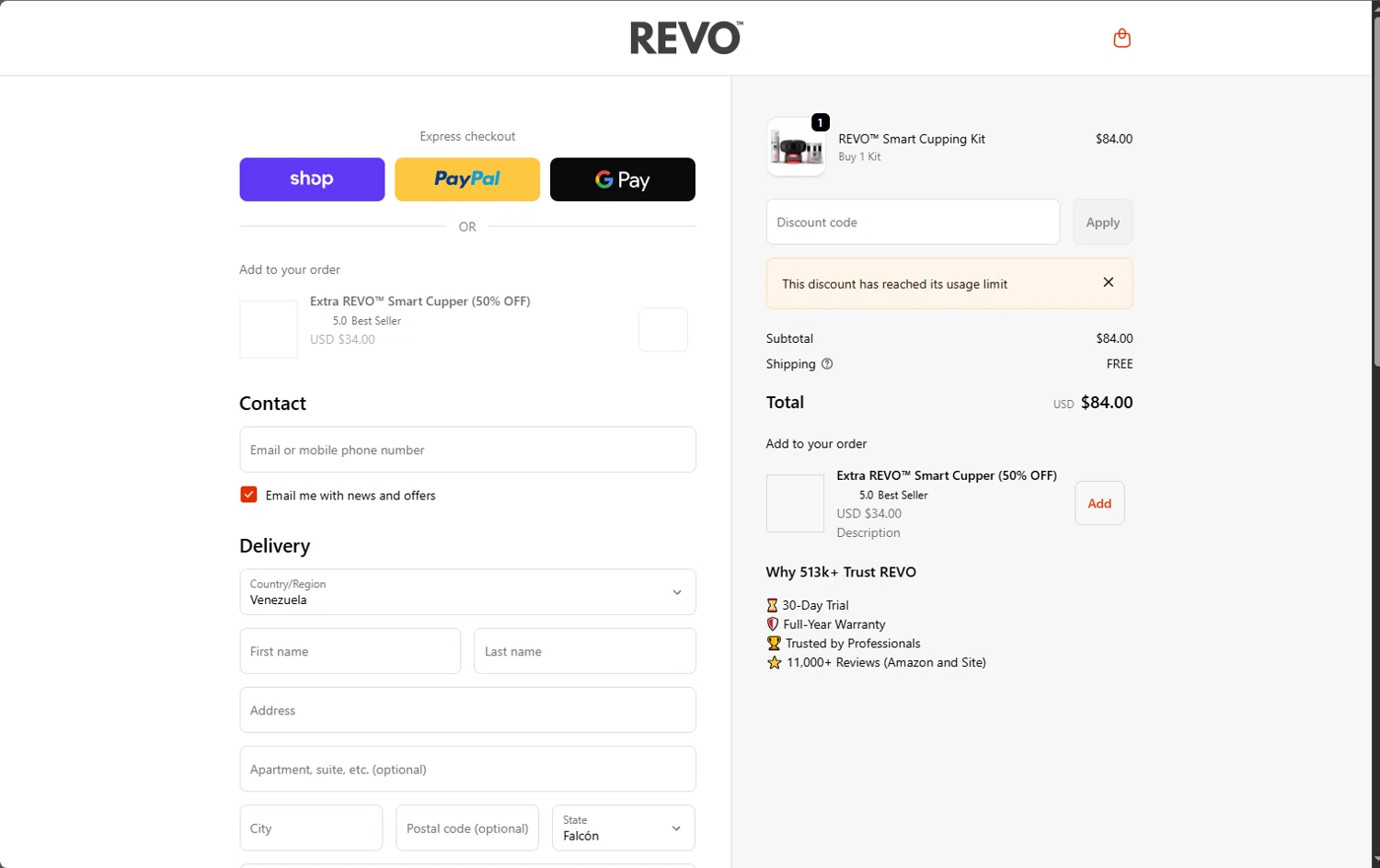Viewport: 1380px width, 868px height.
Task: Click the Apartment, suite, etc. field
Action: (x=467, y=769)
